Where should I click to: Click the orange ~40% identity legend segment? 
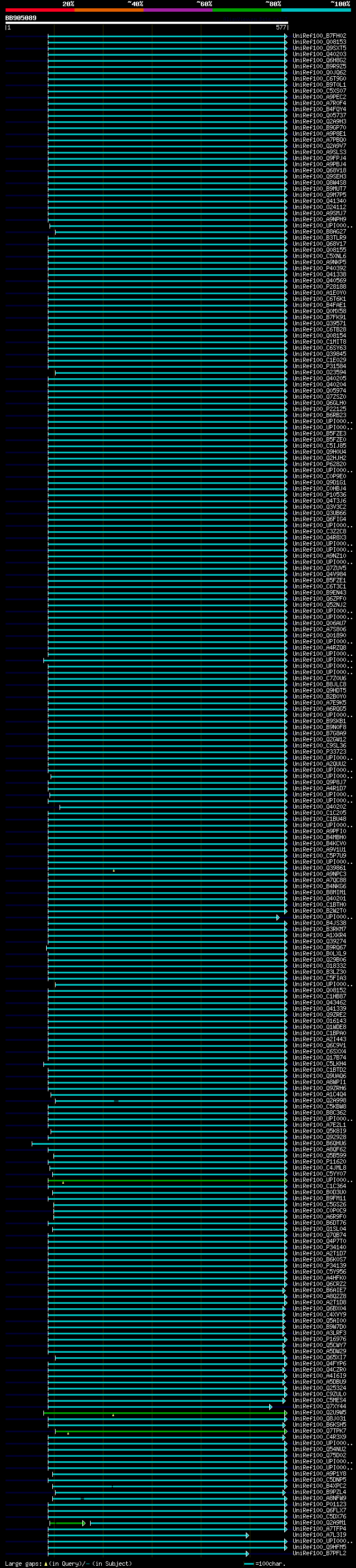(109, 11)
